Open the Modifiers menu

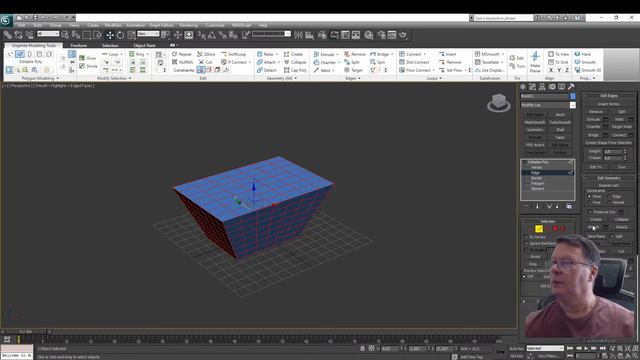(x=113, y=25)
